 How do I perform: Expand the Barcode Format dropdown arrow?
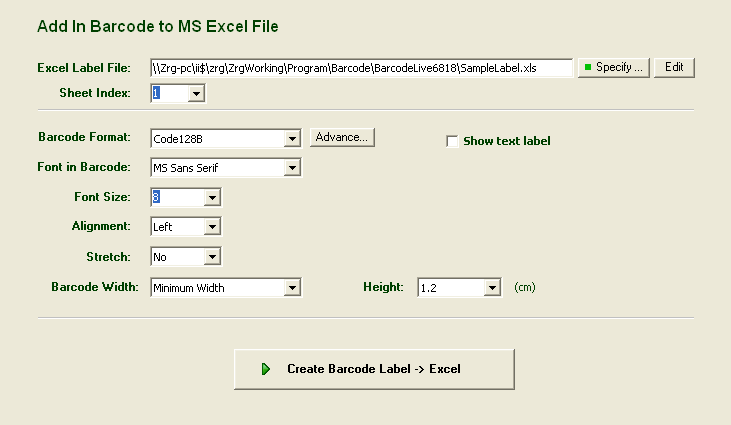292,138
